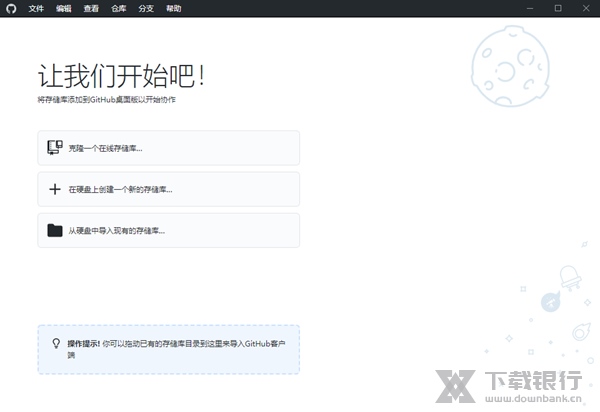This screenshot has width=600, height=412.
Task: Open the 分支 menu
Action: (146, 8)
